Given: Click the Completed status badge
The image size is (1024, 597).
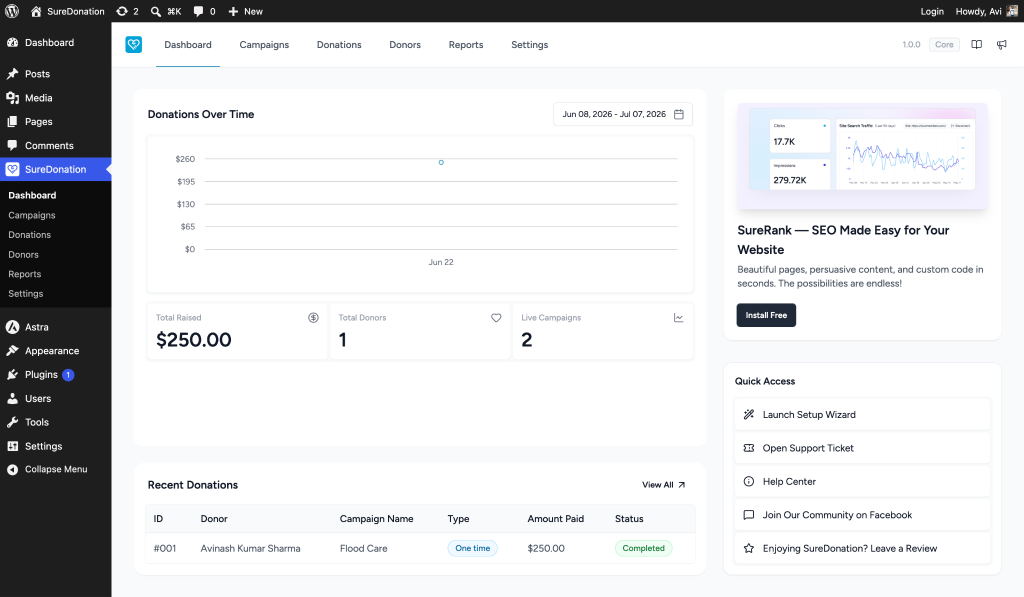Looking at the screenshot, I should click(x=643, y=548).
